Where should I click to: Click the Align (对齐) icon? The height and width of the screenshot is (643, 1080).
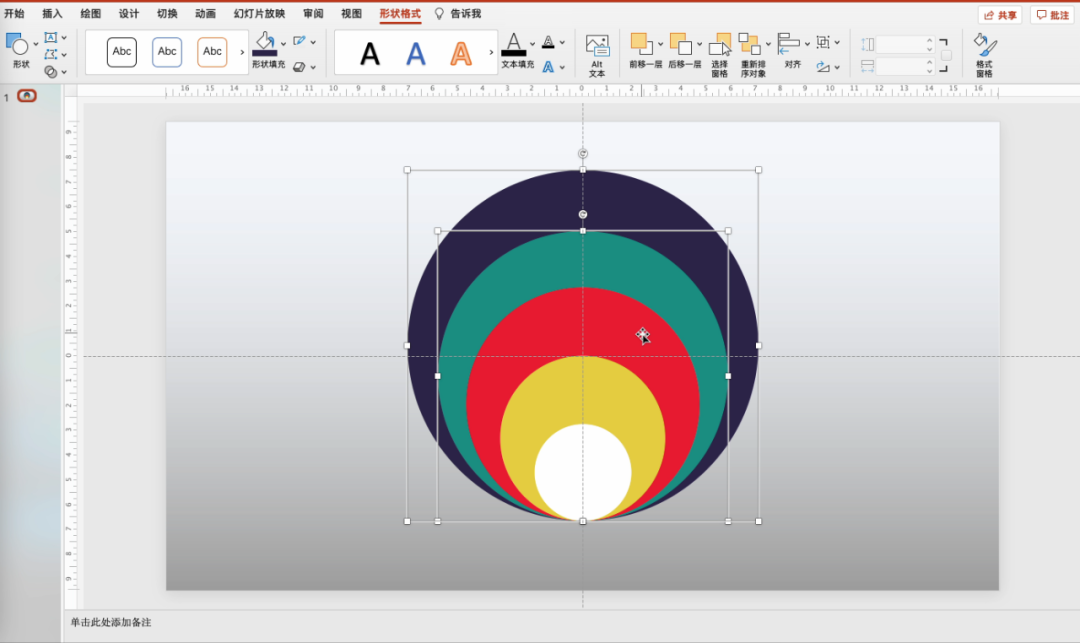[x=788, y=44]
